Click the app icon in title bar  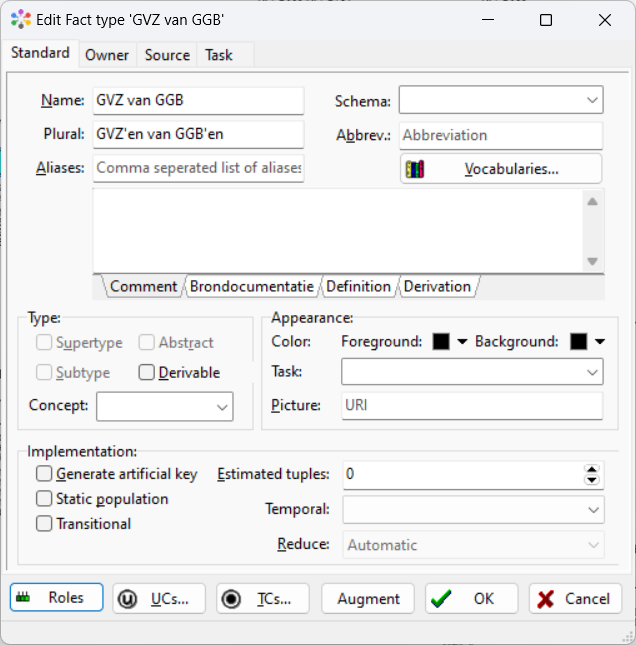click(x=20, y=20)
